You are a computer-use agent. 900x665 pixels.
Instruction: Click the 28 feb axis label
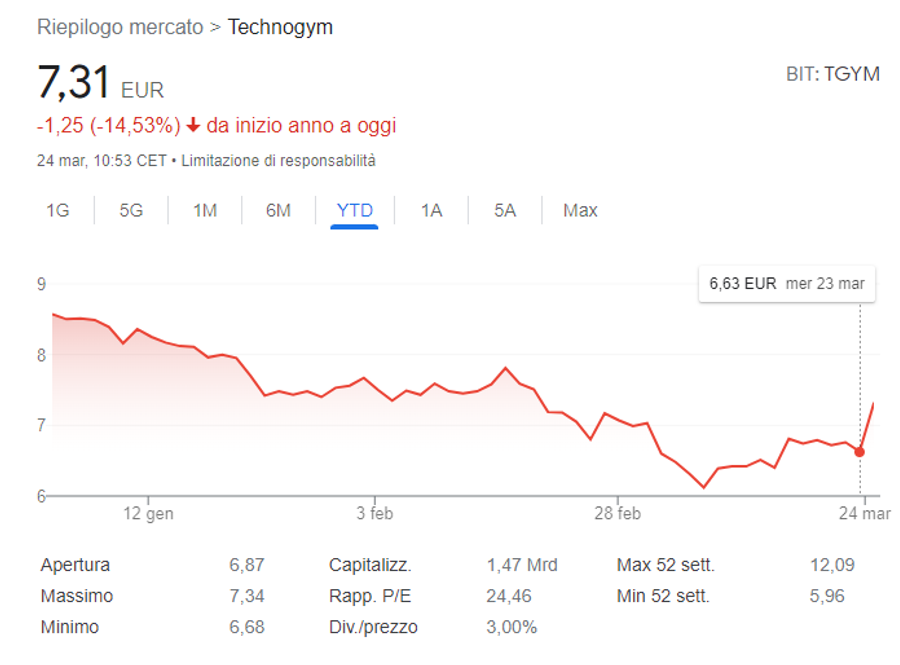[x=618, y=513]
